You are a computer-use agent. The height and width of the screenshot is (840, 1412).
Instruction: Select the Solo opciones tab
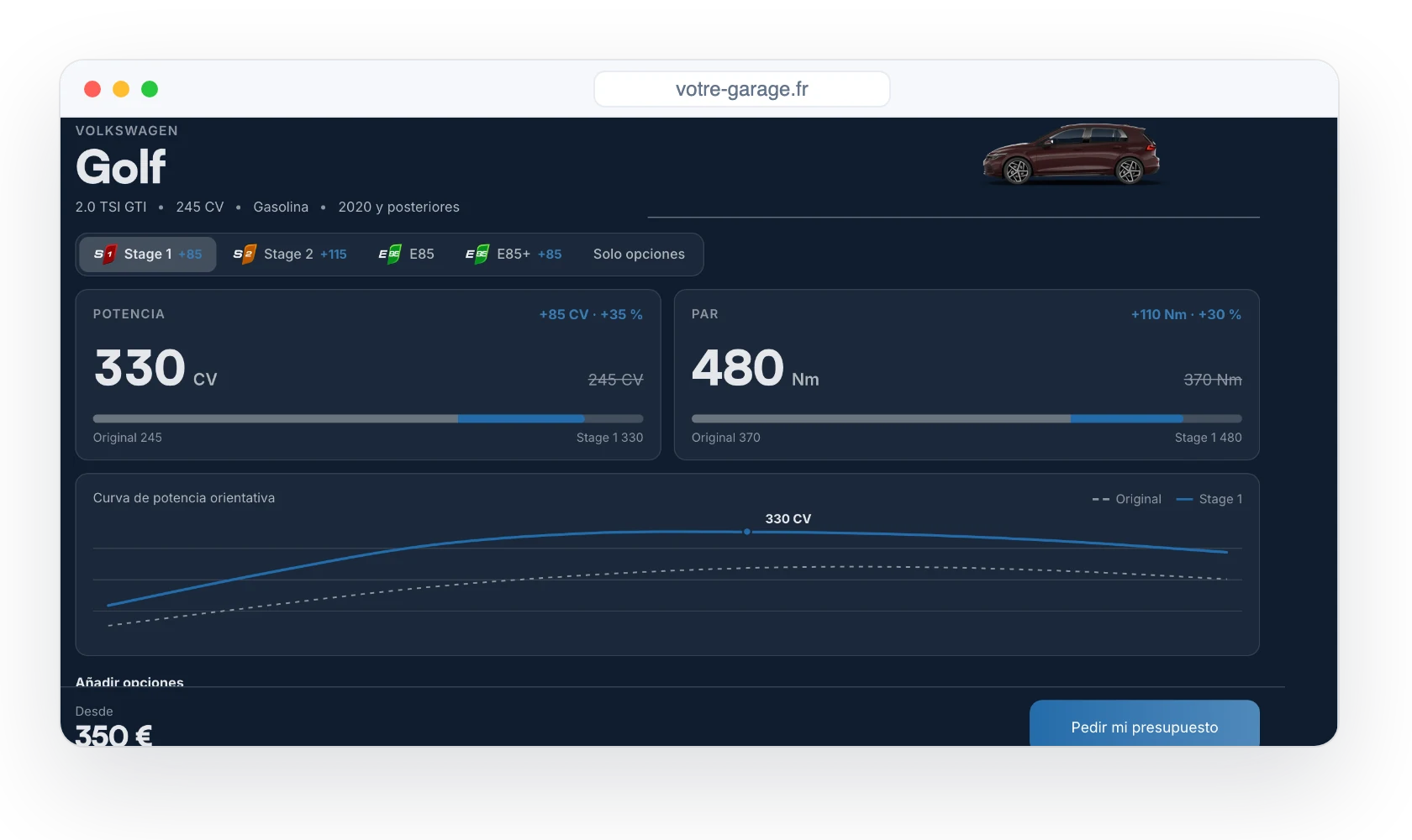pos(639,255)
